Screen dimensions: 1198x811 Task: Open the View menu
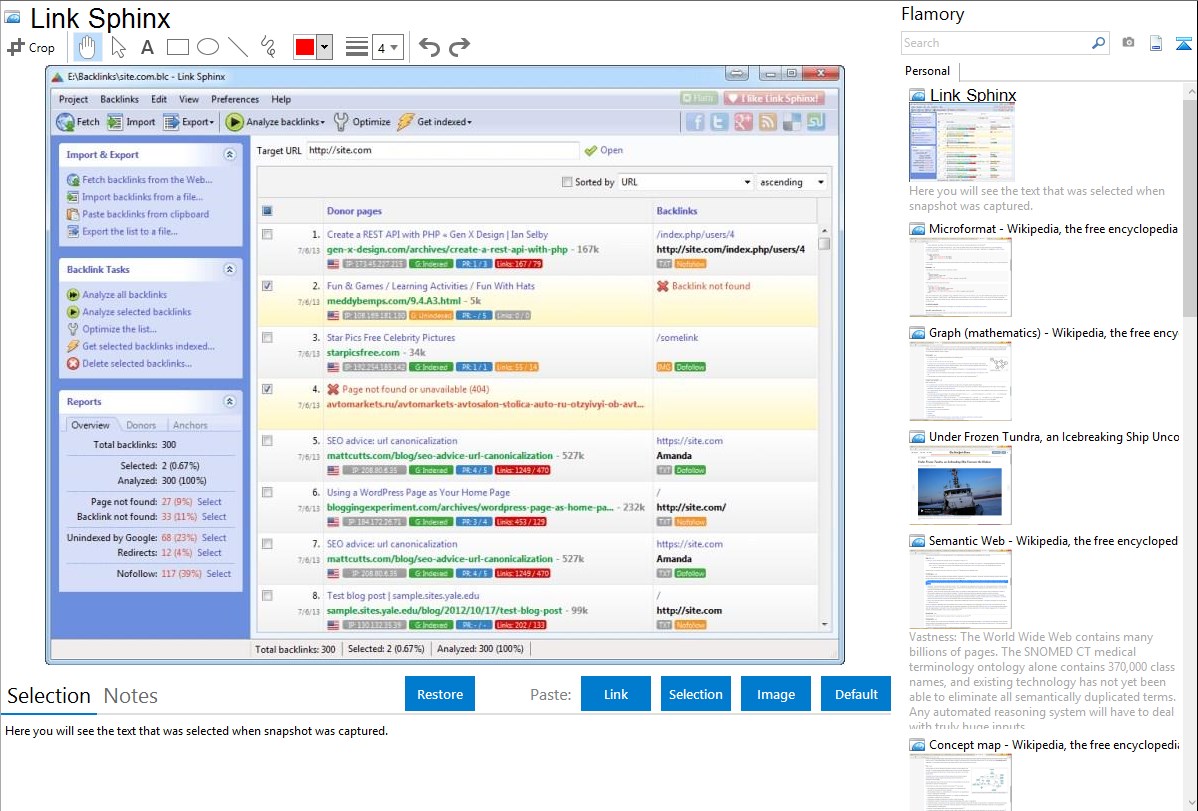(189, 99)
